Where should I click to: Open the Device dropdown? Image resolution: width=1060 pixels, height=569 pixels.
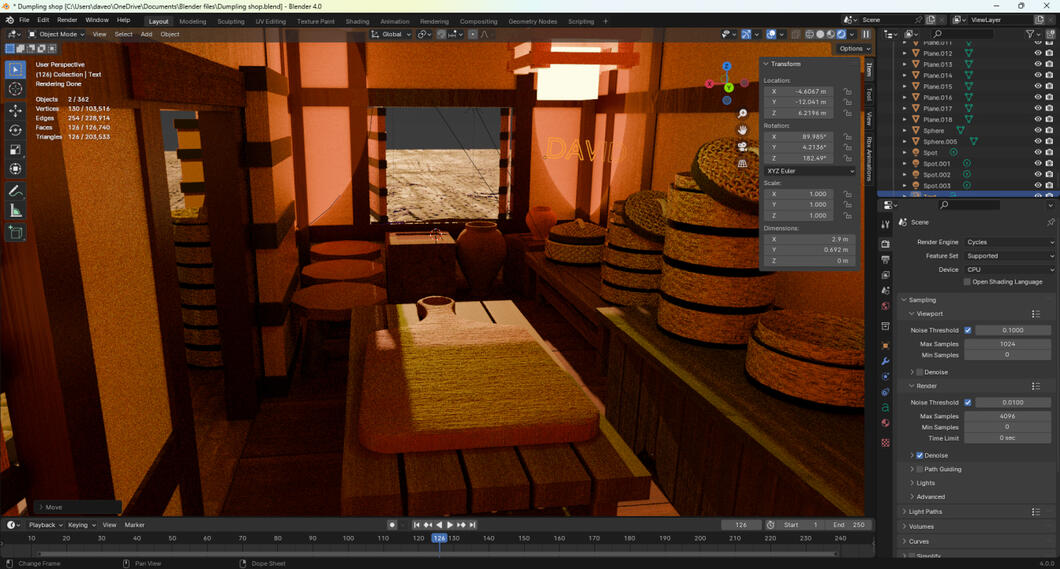pos(1009,270)
